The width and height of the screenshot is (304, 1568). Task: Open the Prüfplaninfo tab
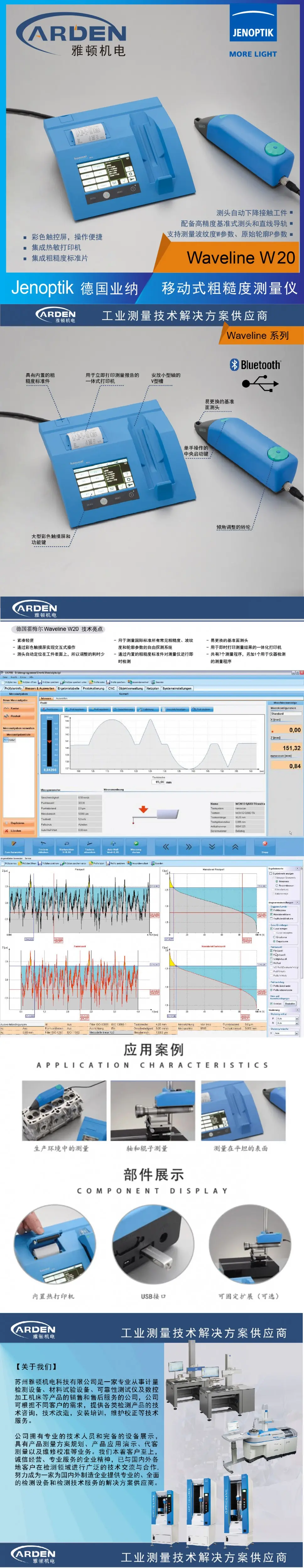tap(14, 688)
